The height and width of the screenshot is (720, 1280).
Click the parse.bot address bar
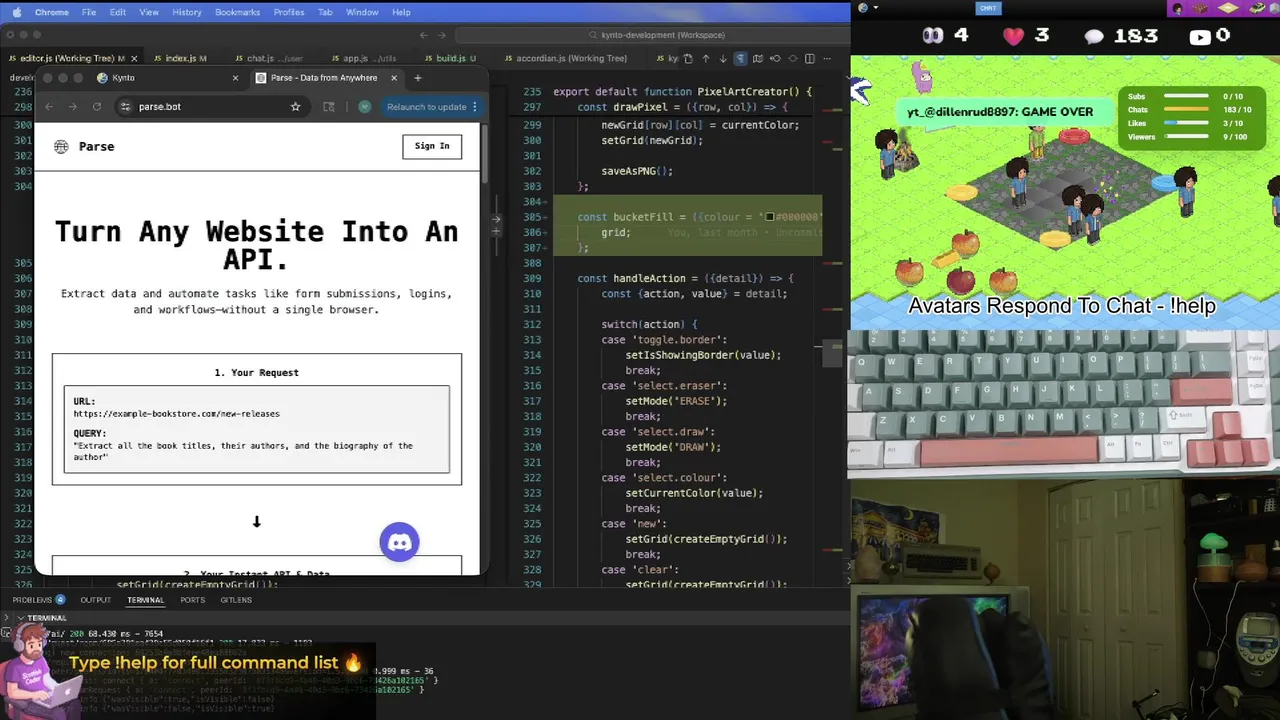(x=212, y=107)
